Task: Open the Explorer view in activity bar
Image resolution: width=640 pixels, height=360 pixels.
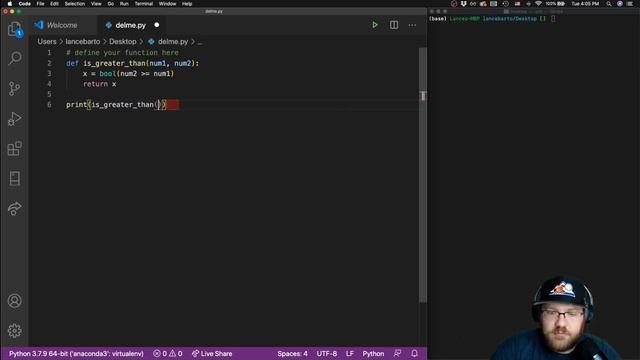Action: coord(15,29)
